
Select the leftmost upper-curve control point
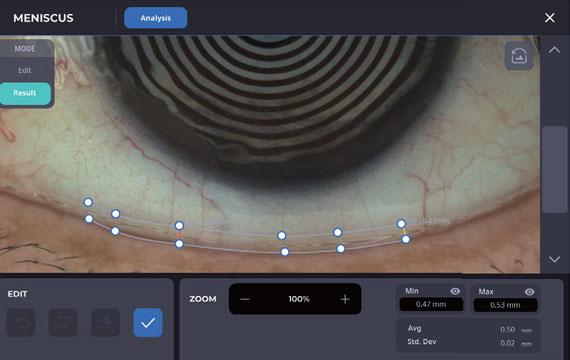pos(88,202)
